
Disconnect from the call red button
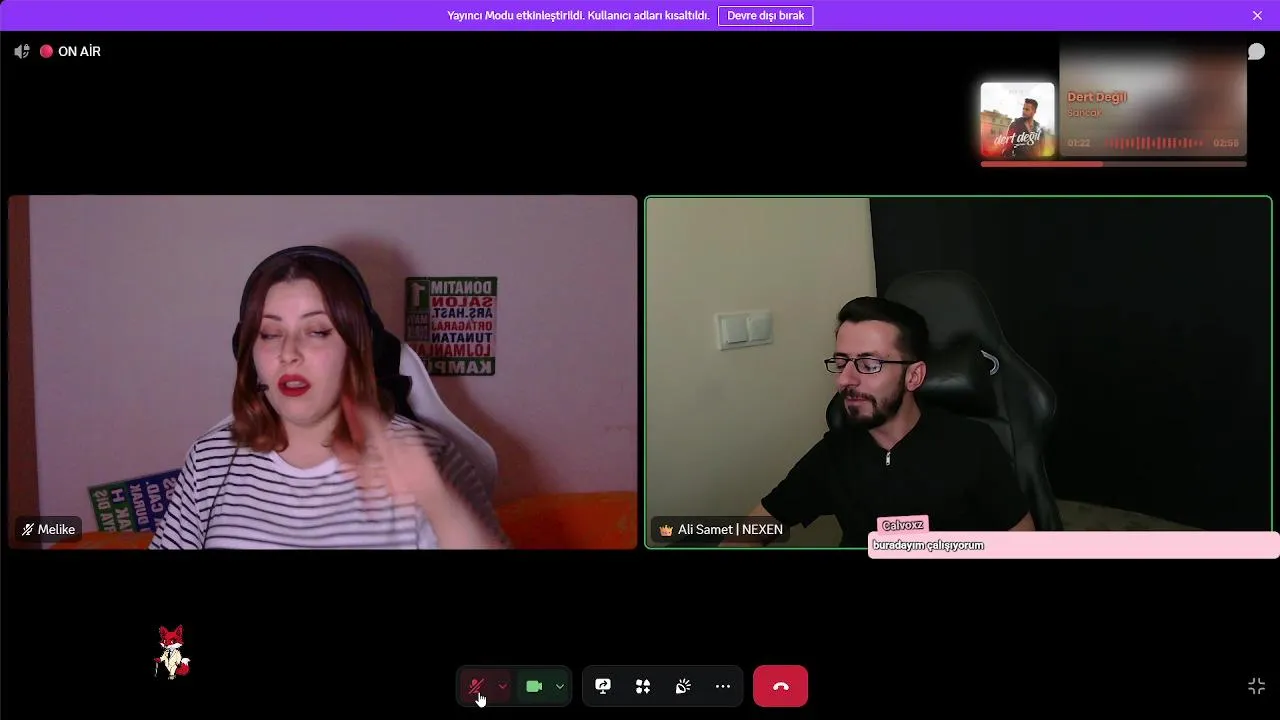pyautogui.click(x=780, y=686)
